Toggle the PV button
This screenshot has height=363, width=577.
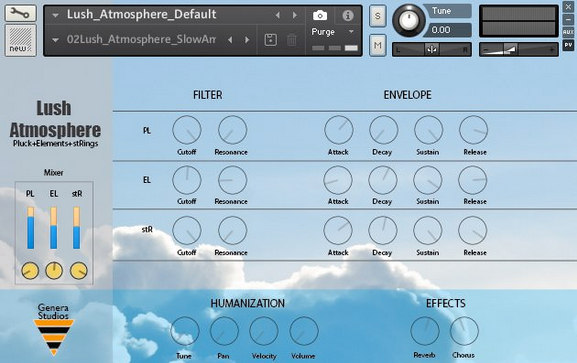[568, 45]
